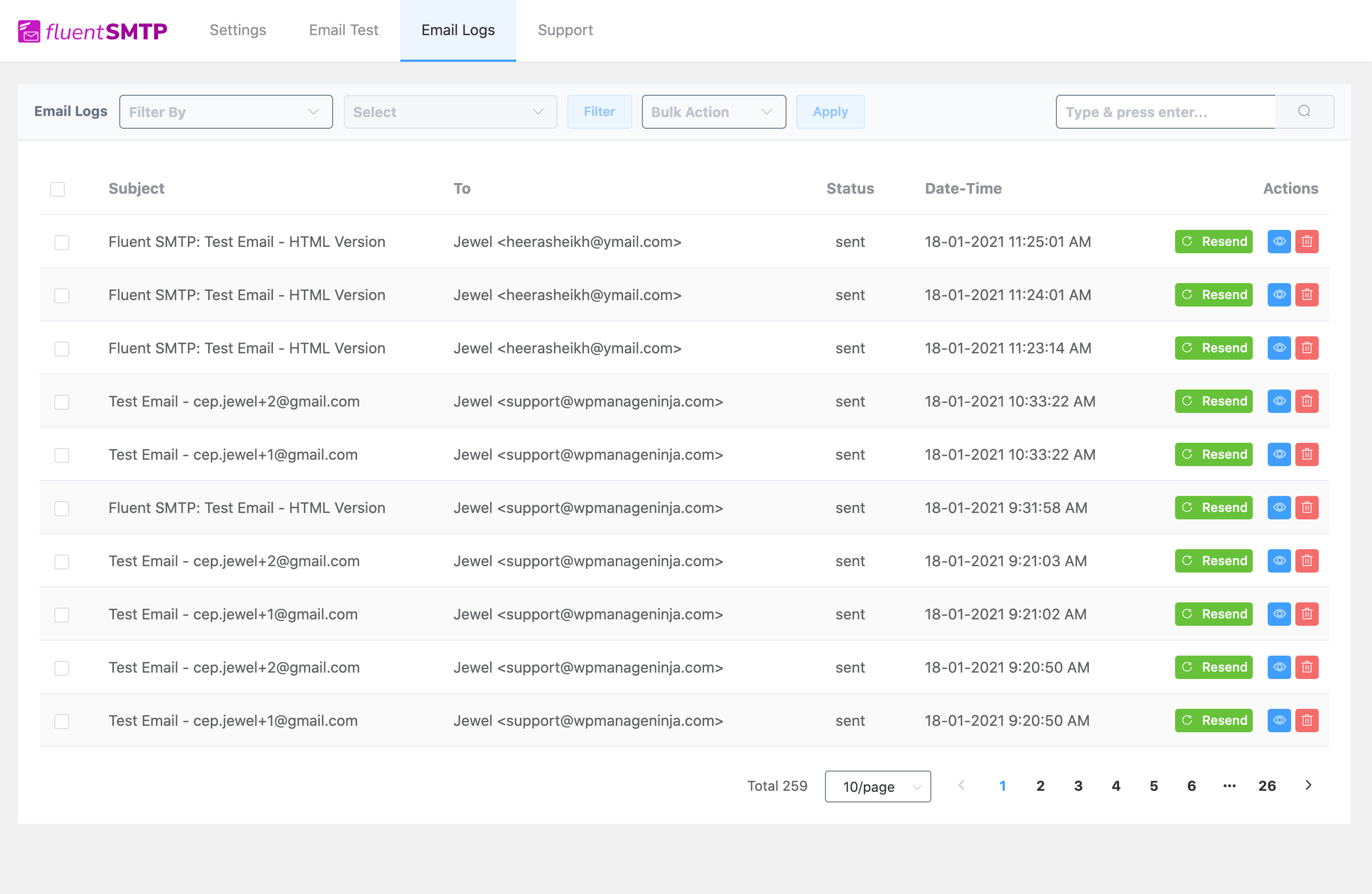Toggle the checkbox on row 5

point(61,454)
